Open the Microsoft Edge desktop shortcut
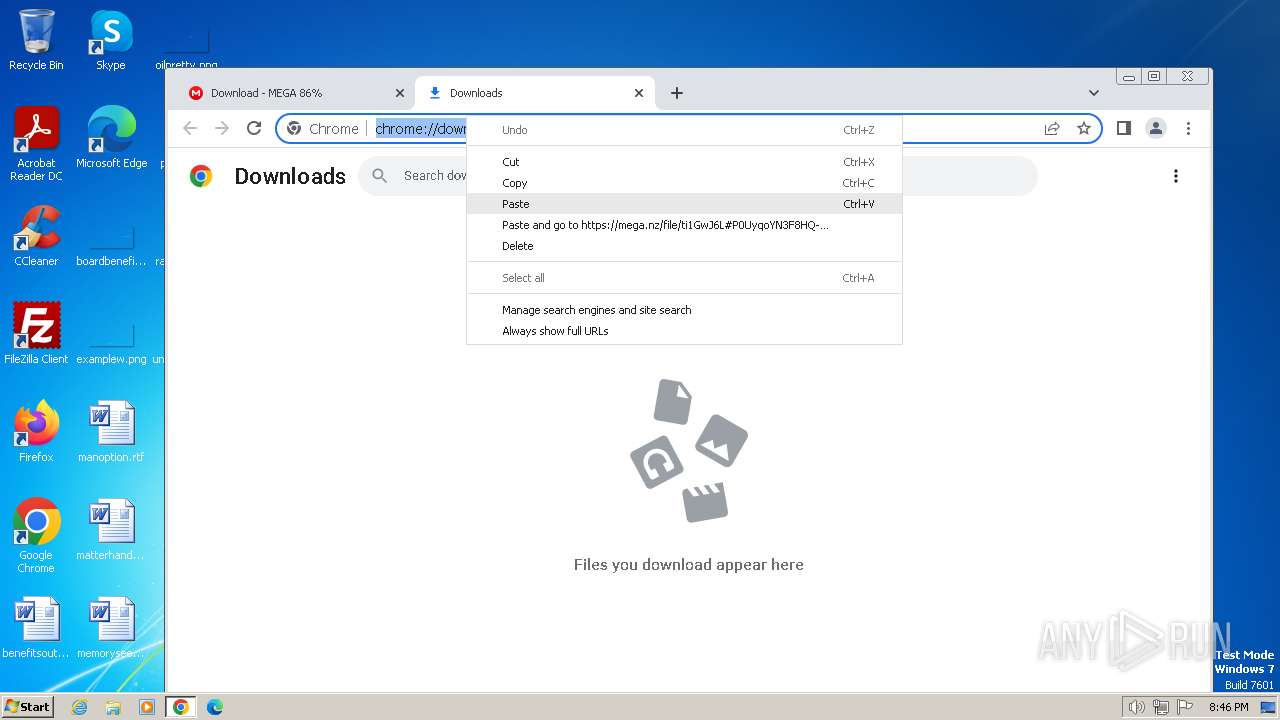This screenshot has height=720, width=1280. point(111,138)
